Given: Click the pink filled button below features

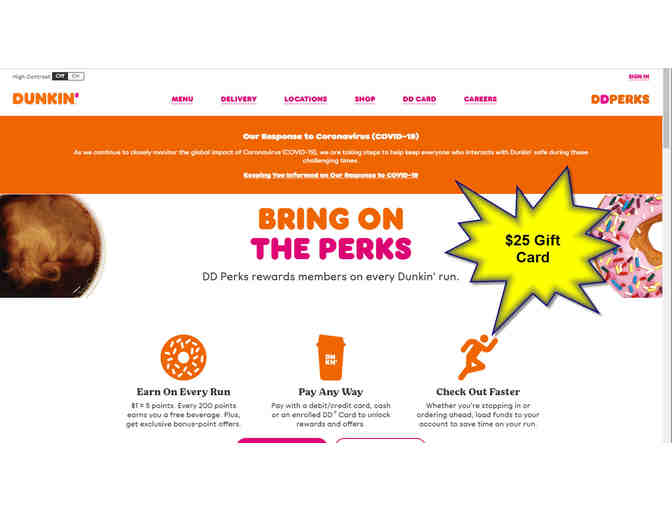Looking at the screenshot, I should 282,441.
